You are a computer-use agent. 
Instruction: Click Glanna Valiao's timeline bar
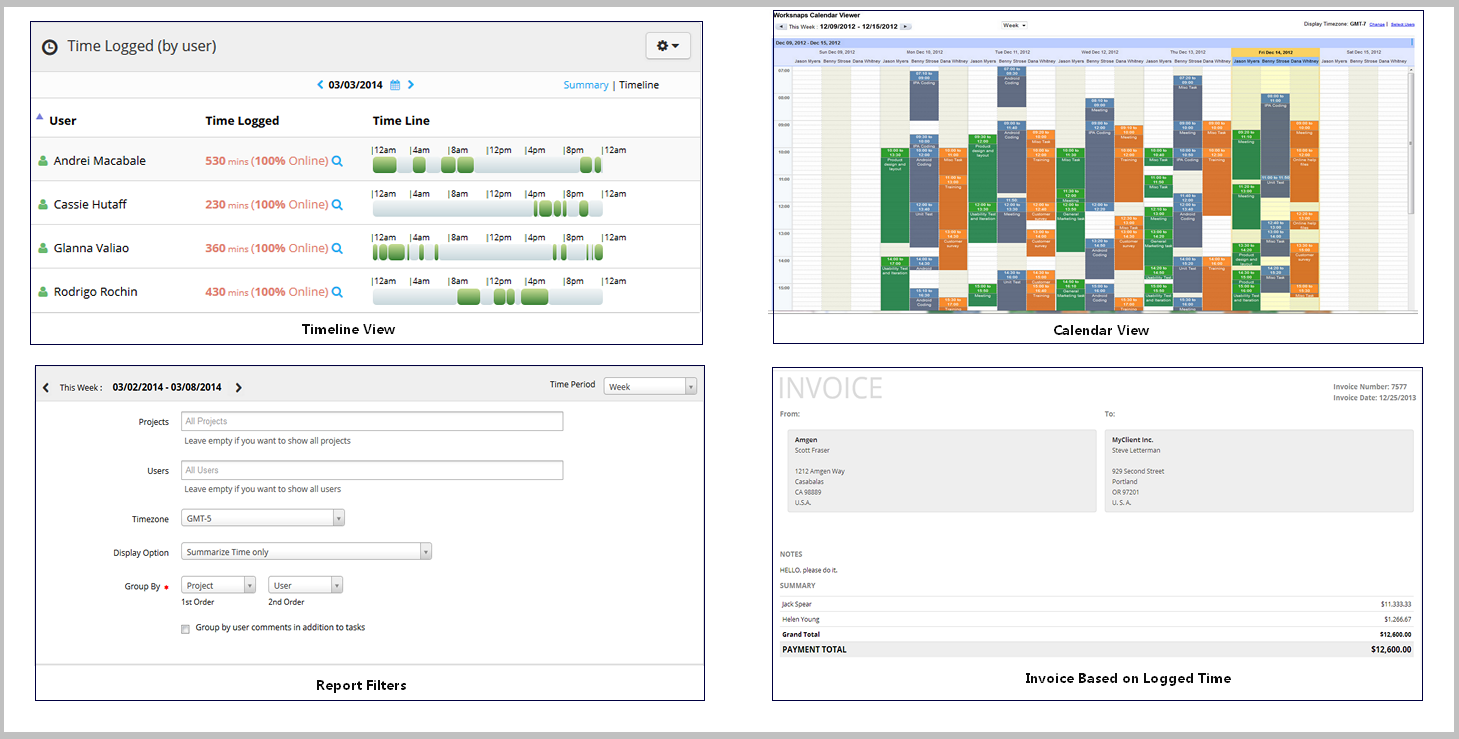pos(487,253)
